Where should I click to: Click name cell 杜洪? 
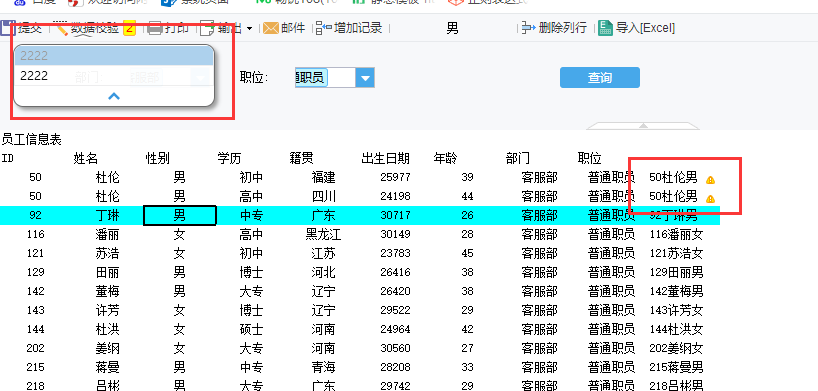coord(107,329)
